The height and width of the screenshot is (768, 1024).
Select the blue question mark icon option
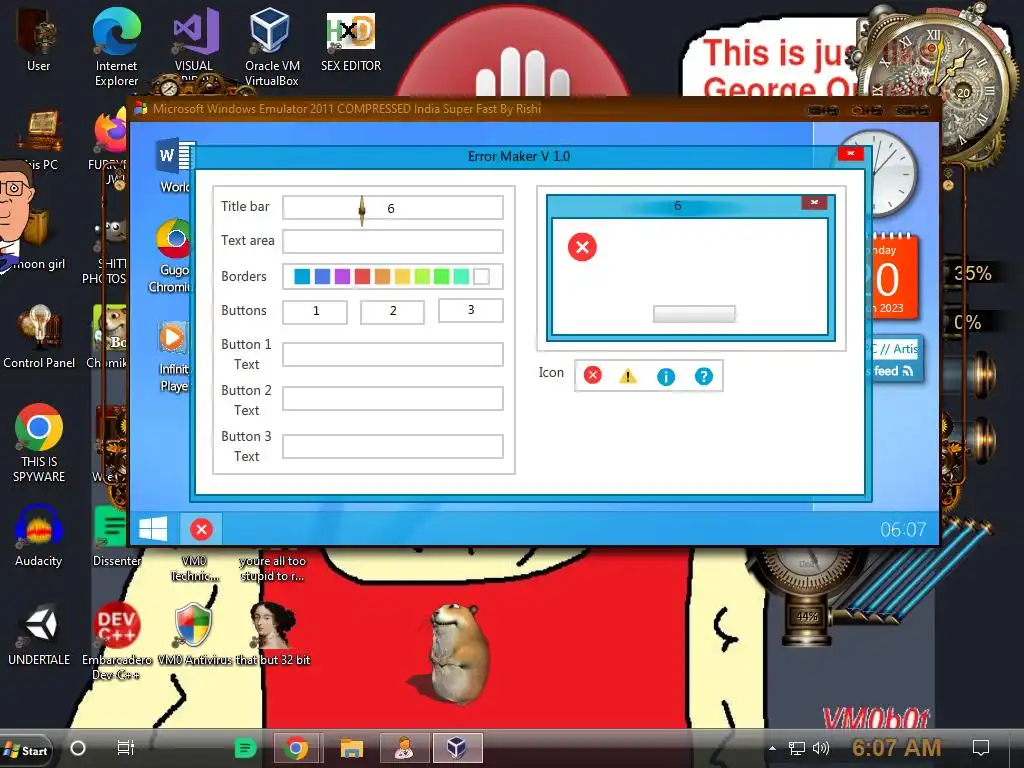pyautogui.click(x=703, y=376)
